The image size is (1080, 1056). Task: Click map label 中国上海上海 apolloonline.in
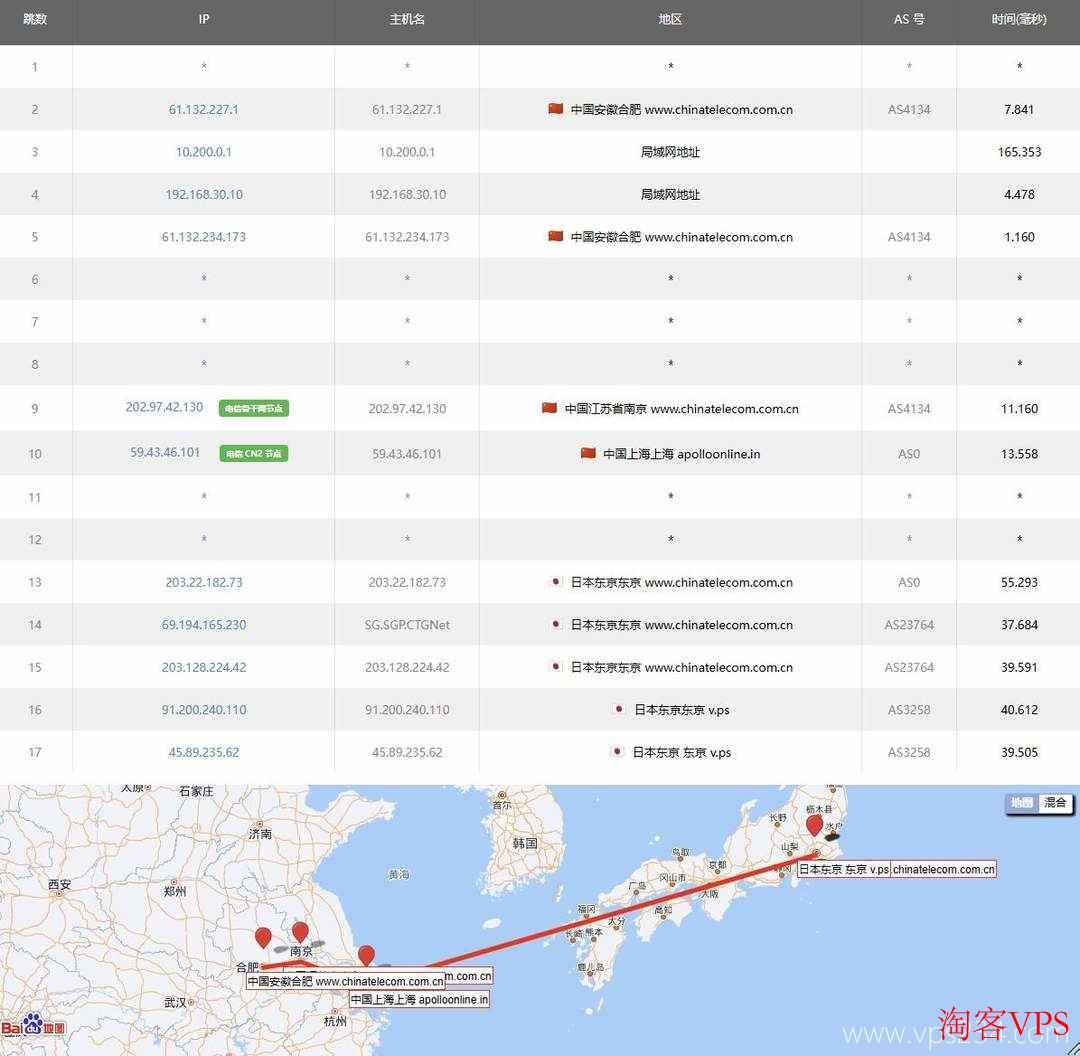(419, 1000)
